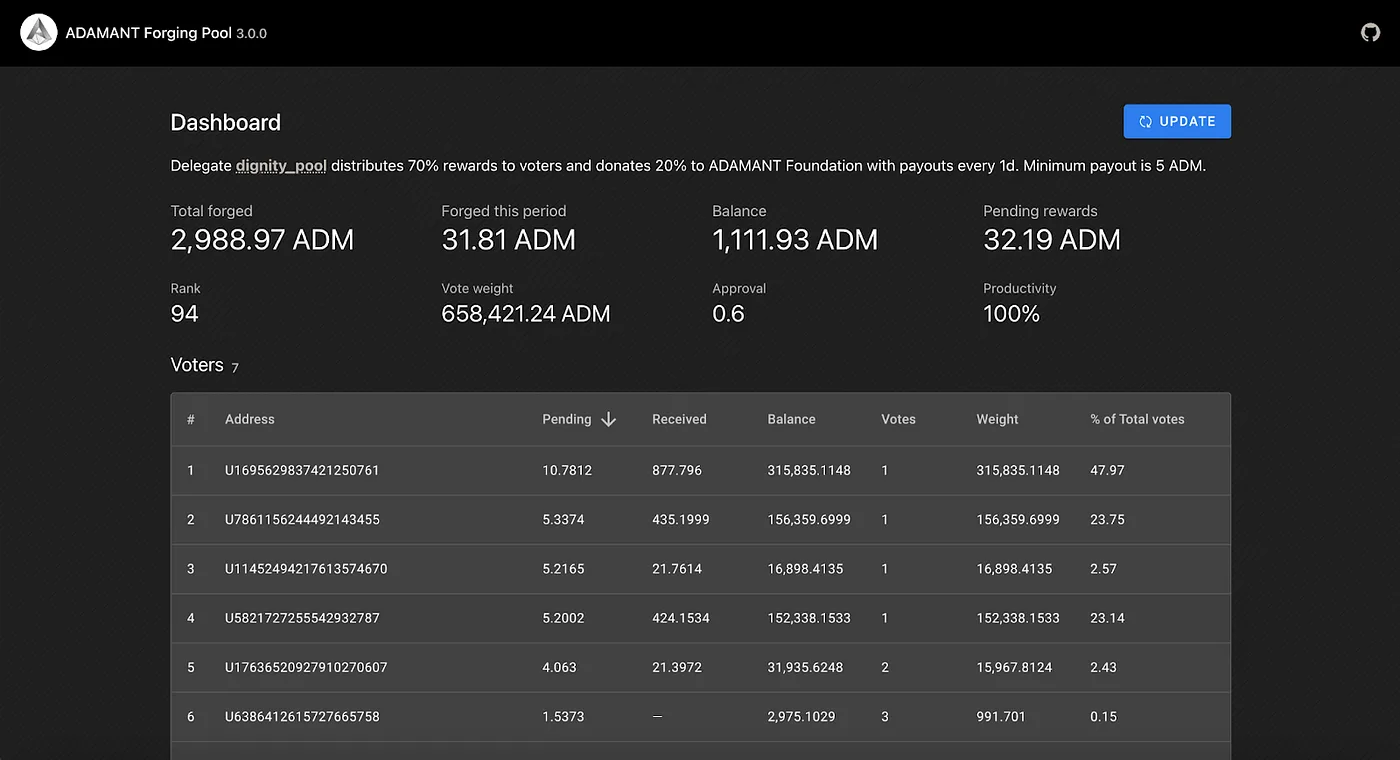1400x760 pixels.
Task: Click pending value 5.2002
Action: 563,618
